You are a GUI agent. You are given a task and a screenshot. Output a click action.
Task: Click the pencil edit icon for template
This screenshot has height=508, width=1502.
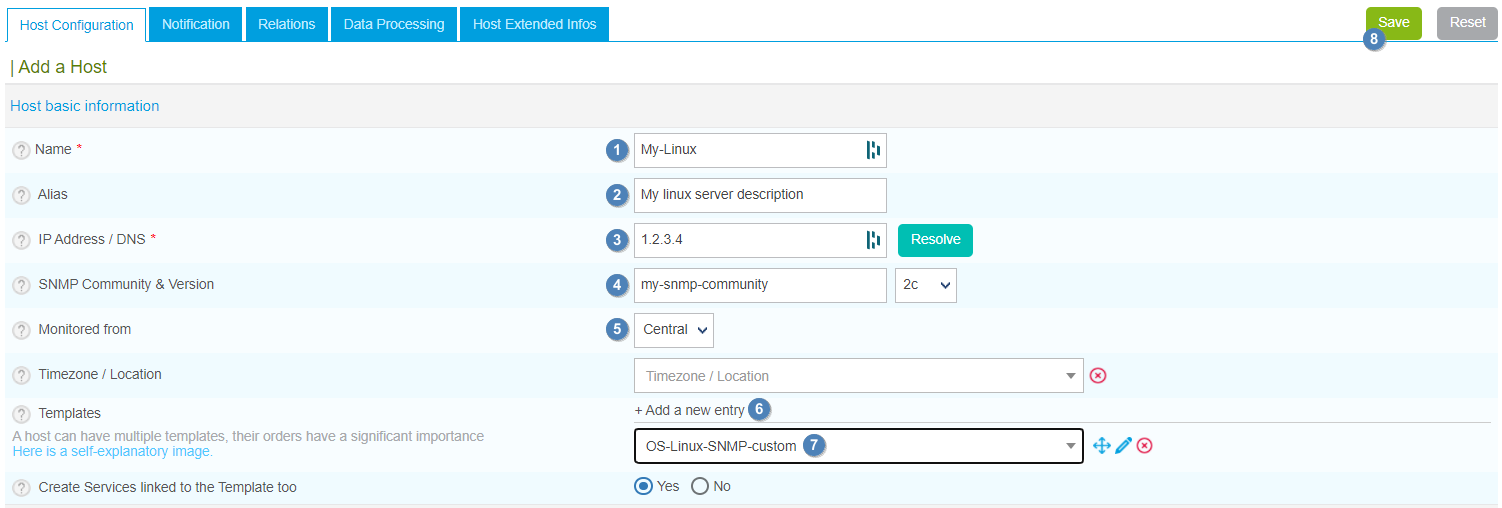[x=1123, y=446]
